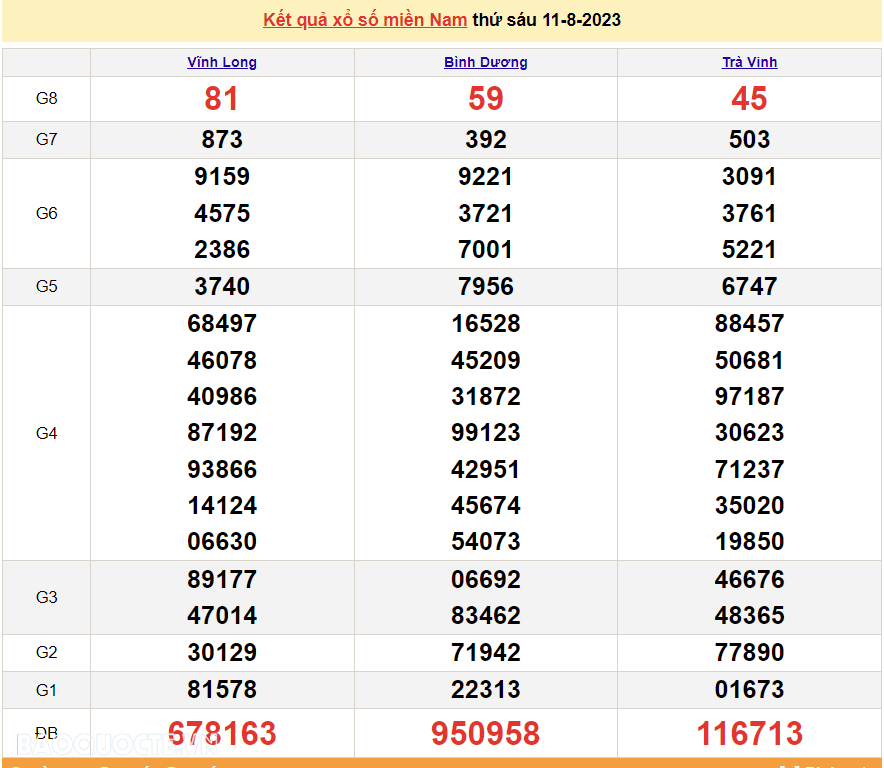Click Vĩnh Long special prize number 678163

pyautogui.click(x=222, y=733)
